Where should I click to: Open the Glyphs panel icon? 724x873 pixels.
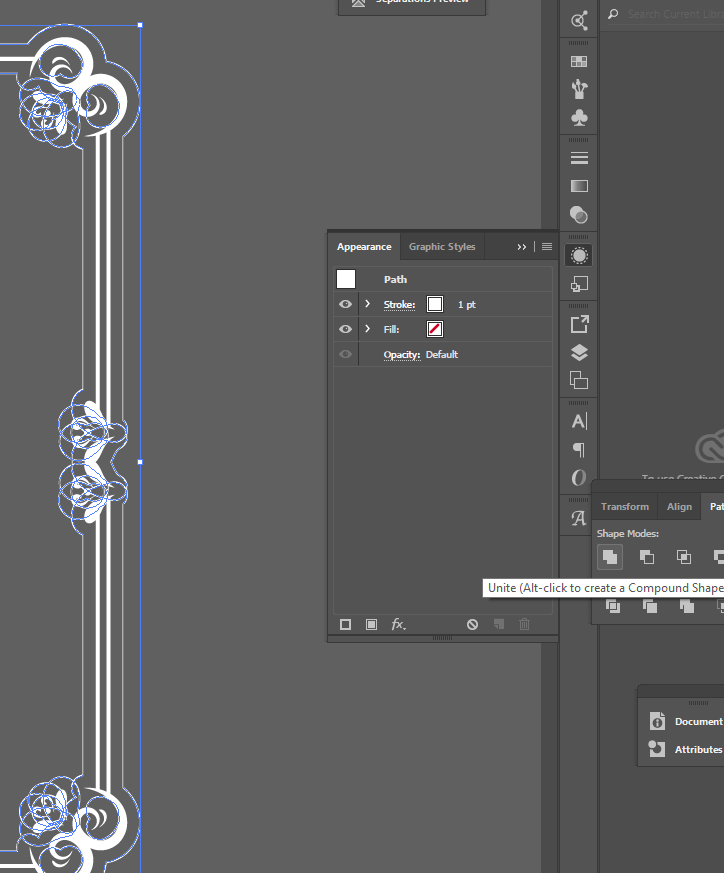pyautogui.click(x=579, y=518)
